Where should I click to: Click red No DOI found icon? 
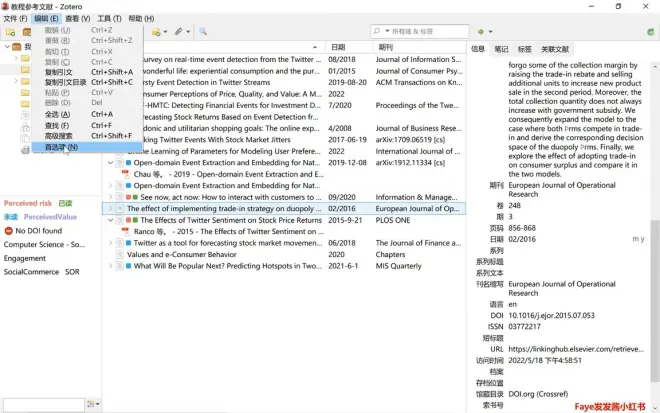8,231
